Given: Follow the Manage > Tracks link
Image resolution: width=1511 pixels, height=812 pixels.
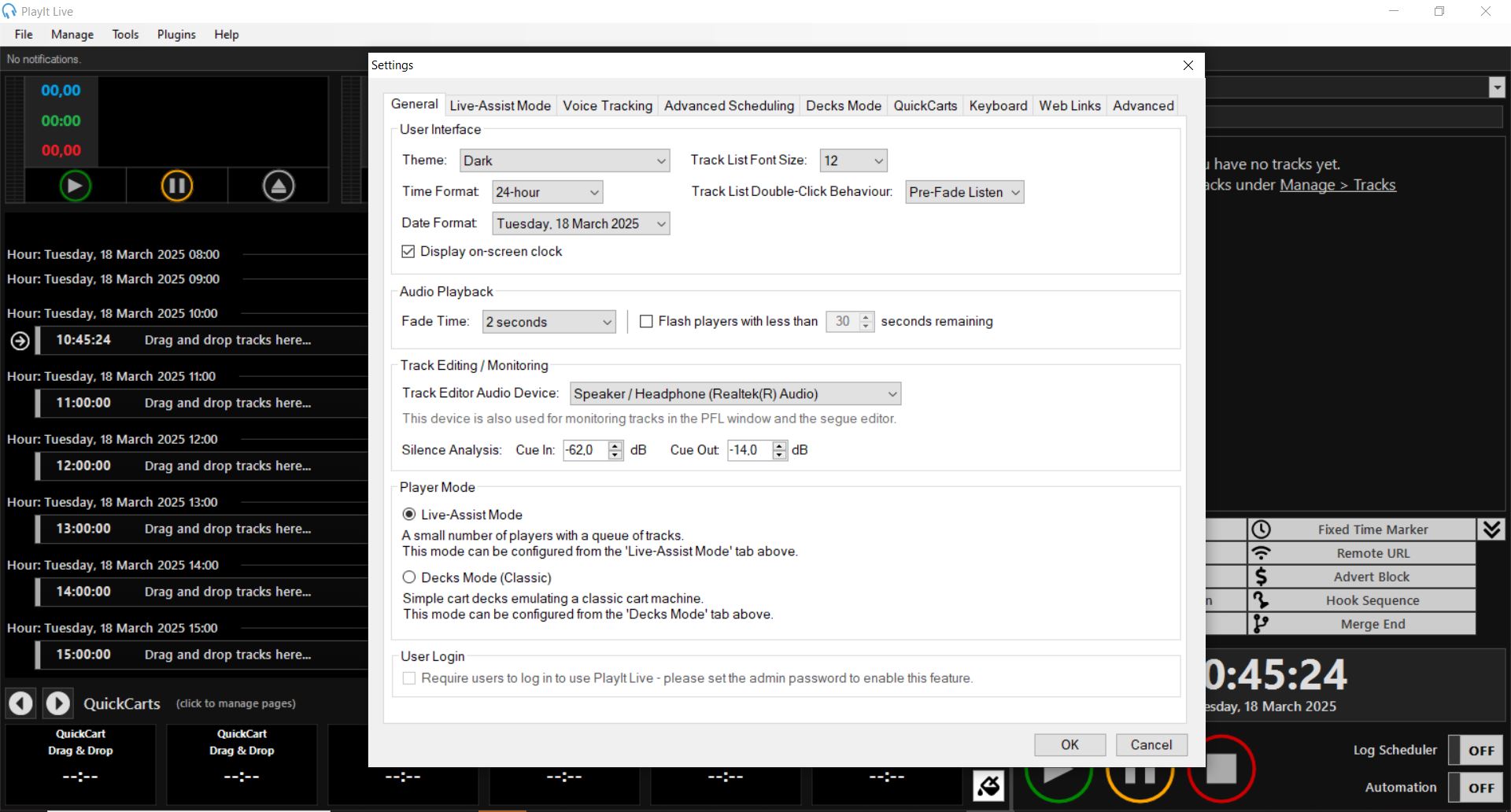Looking at the screenshot, I should (x=1338, y=185).
